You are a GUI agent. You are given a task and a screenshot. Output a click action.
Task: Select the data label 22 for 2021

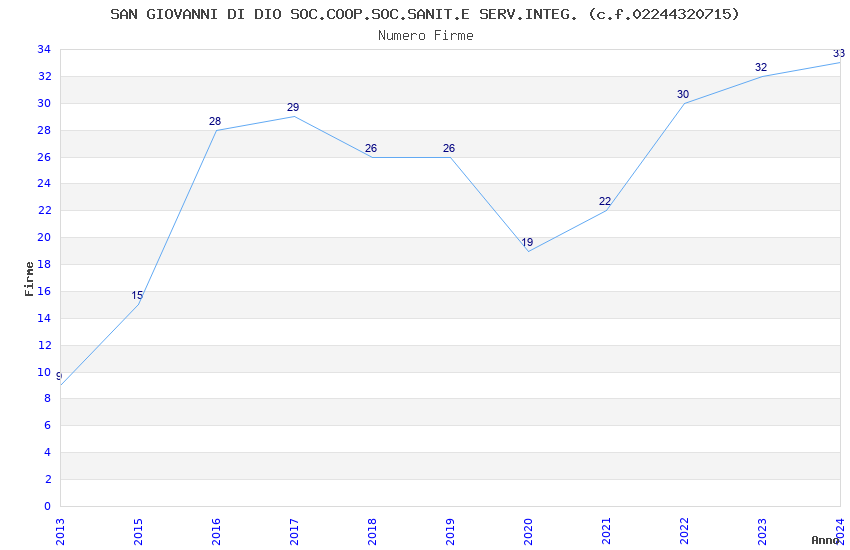click(605, 202)
